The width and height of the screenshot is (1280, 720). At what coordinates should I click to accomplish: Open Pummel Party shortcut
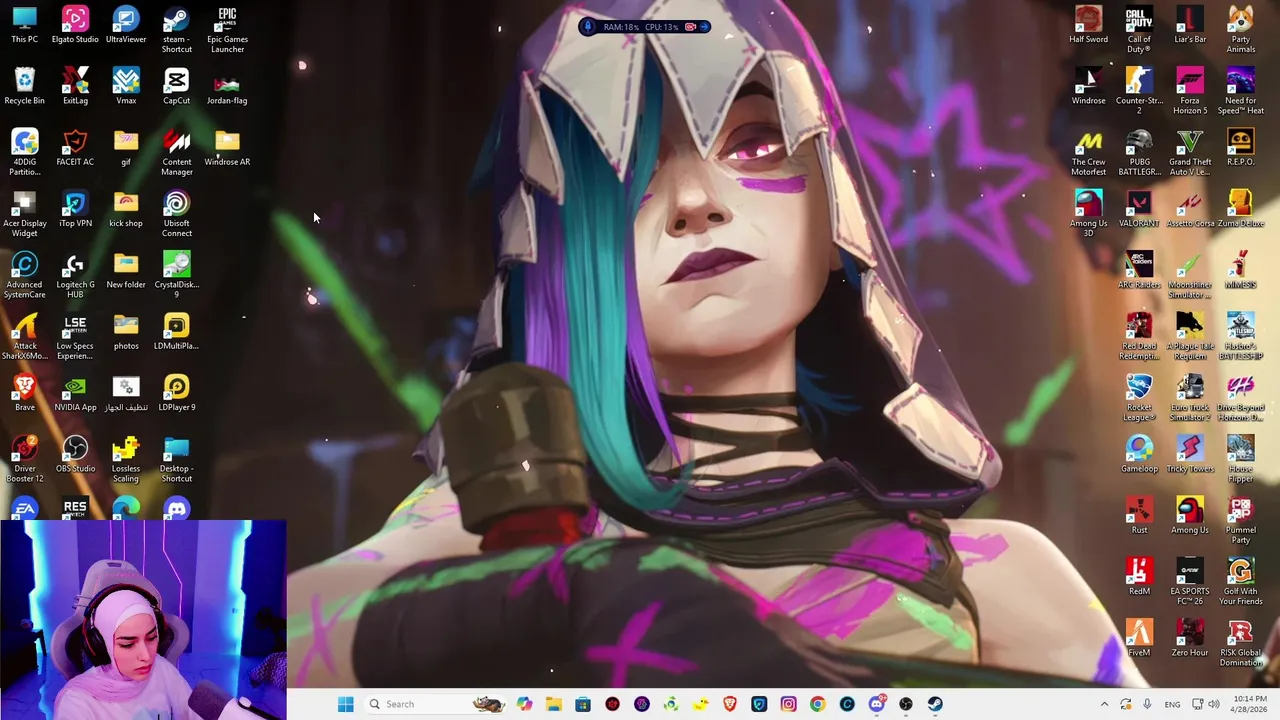tap(1240, 520)
